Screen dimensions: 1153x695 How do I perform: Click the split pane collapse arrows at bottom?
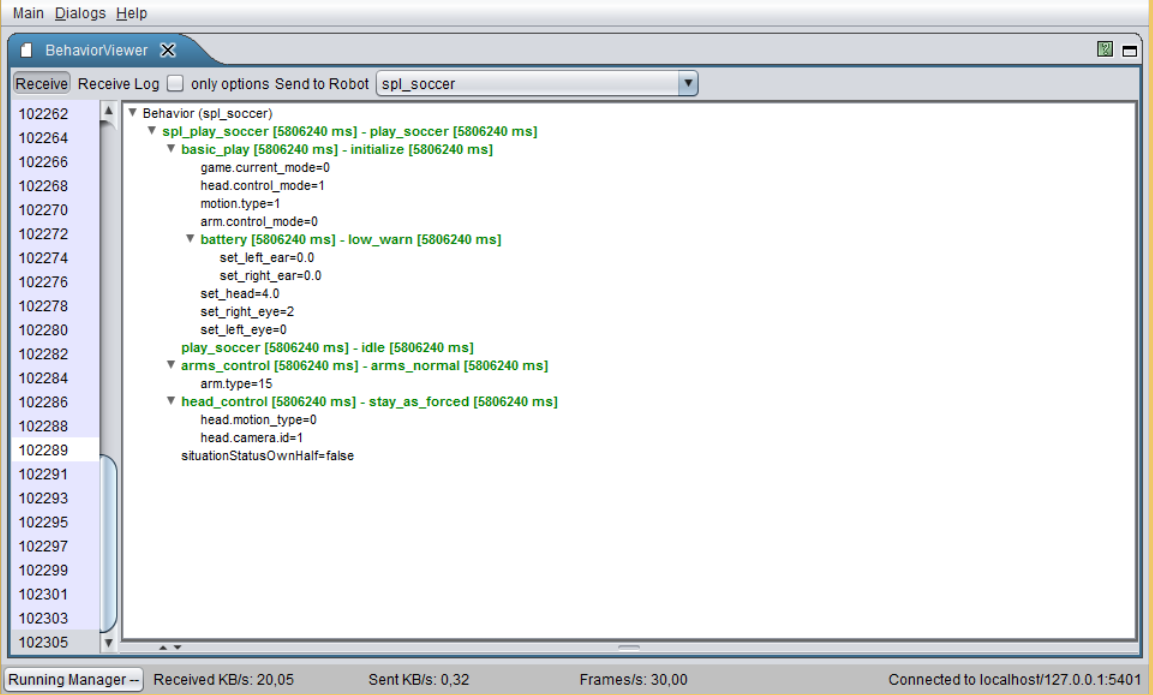170,648
